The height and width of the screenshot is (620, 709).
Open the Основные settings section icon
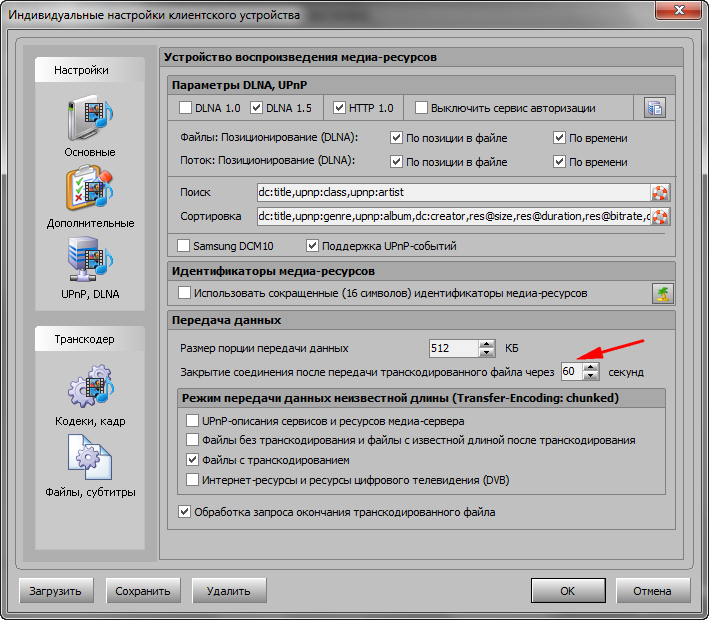click(89, 119)
